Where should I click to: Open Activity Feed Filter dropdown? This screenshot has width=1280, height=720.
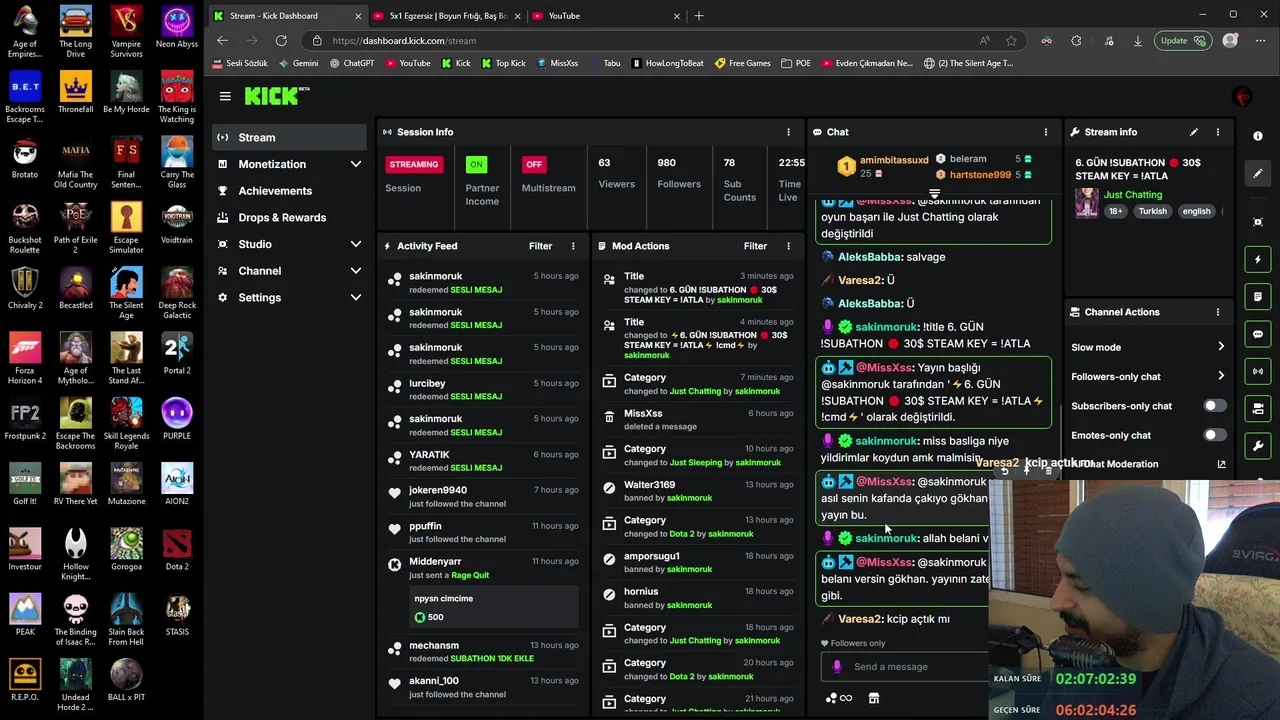(x=540, y=246)
